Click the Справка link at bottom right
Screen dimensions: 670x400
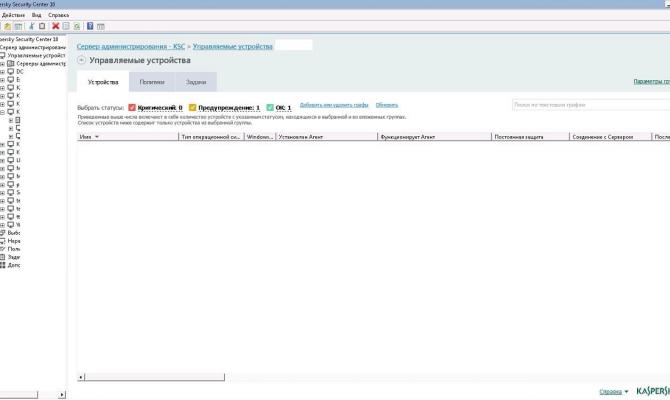(611, 391)
